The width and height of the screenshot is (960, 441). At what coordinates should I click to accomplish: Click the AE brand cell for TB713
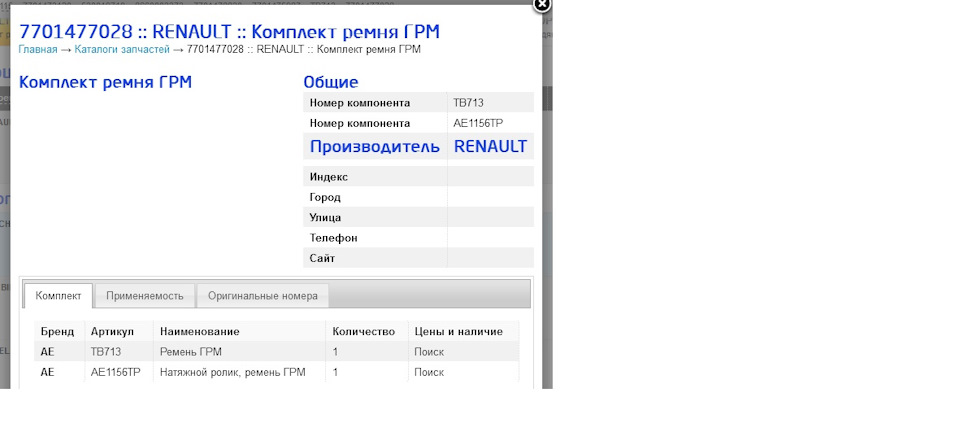[x=47, y=352]
